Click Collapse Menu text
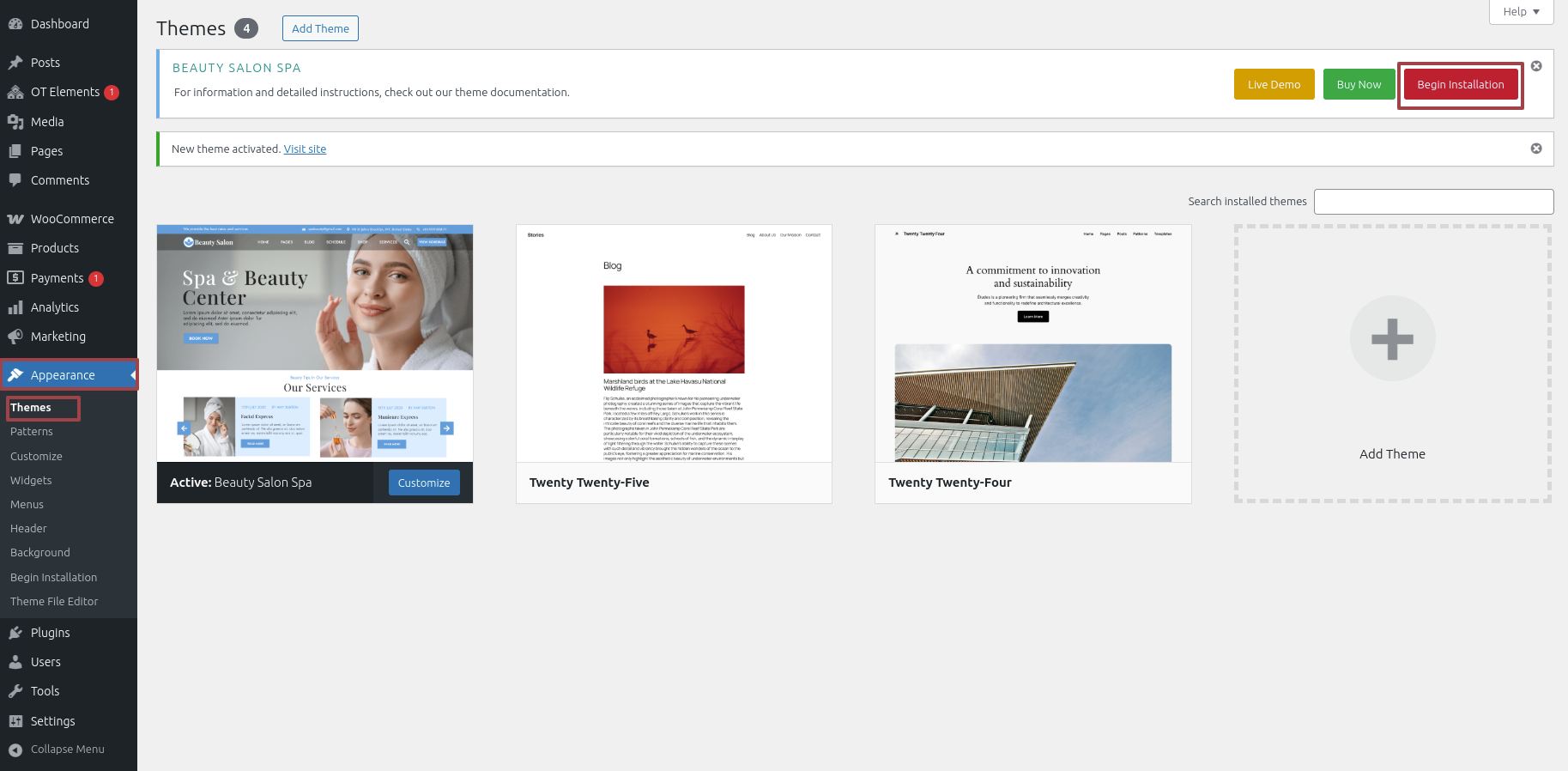Screen dimensions: 1568x771 (68, 750)
